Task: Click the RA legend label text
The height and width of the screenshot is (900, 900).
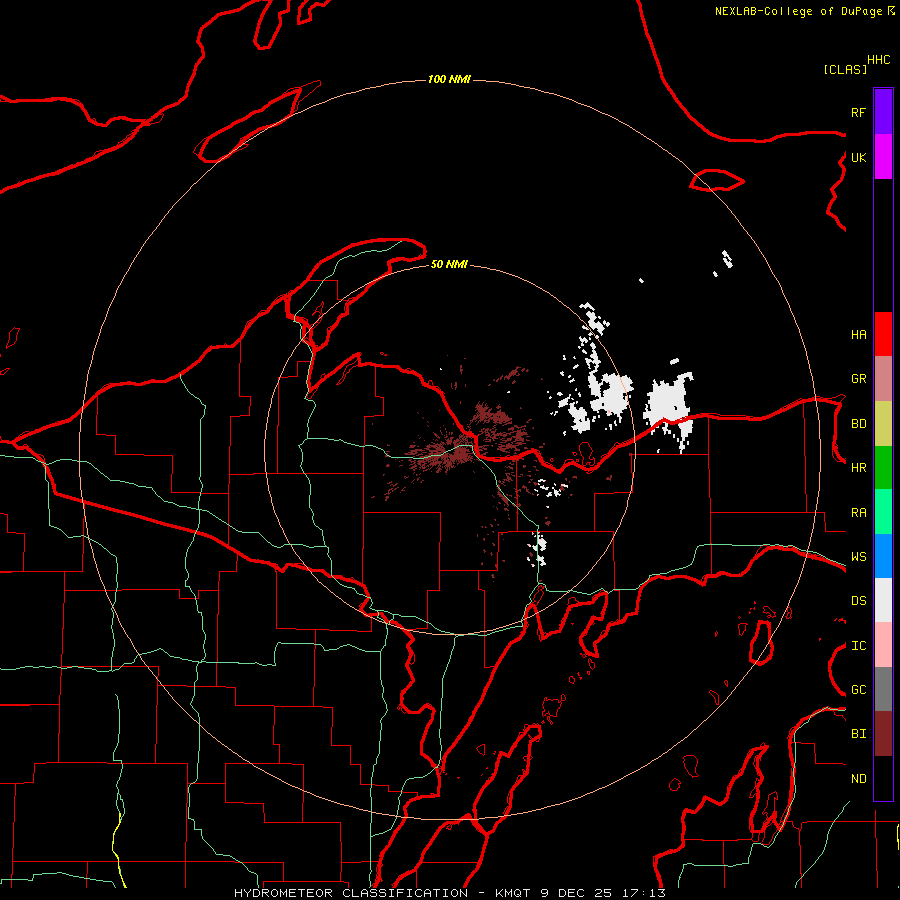Action: click(x=858, y=513)
